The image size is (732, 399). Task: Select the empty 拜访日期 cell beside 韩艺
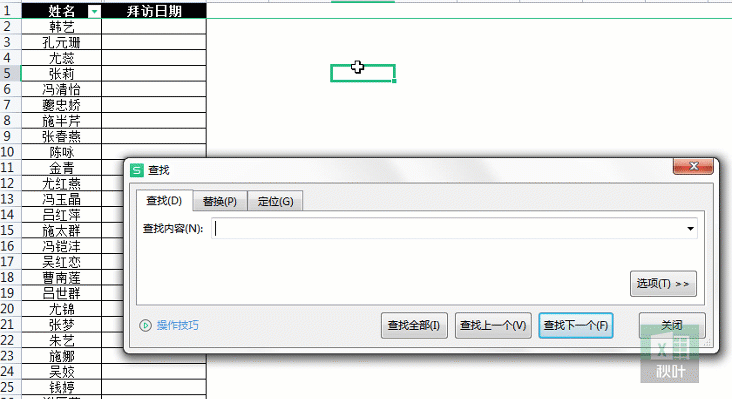coord(154,27)
